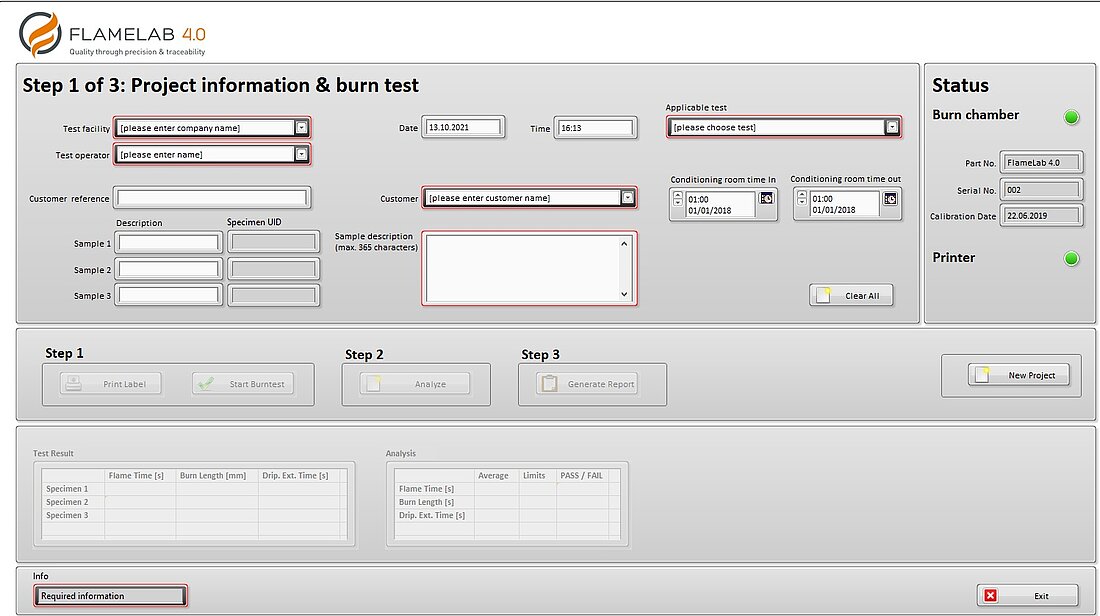Image resolution: width=1100 pixels, height=616 pixels.
Task: Open the Test facility dropdown
Action: point(301,127)
